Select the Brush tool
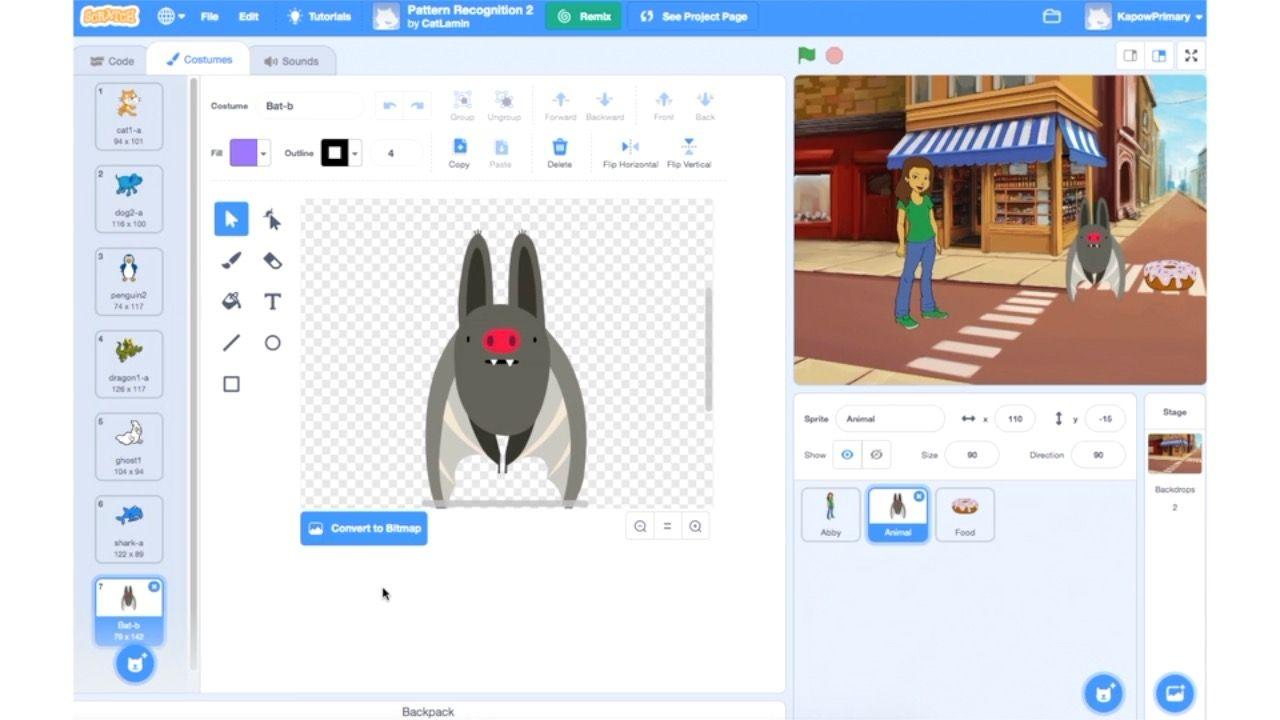The image size is (1280, 720). [x=231, y=261]
